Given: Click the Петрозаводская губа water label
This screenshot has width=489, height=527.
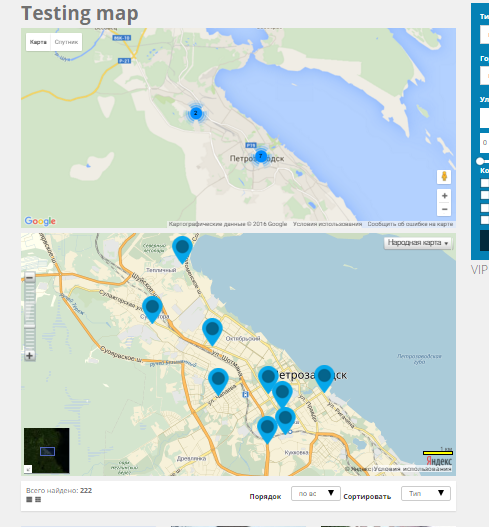Looking at the screenshot, I should click(419, 359).
